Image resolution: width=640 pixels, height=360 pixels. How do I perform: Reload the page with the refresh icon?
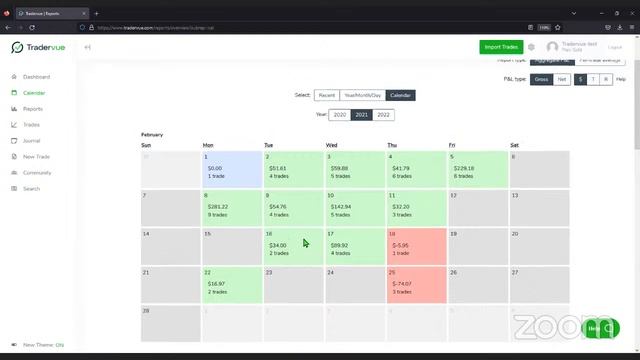click(32, 27)
